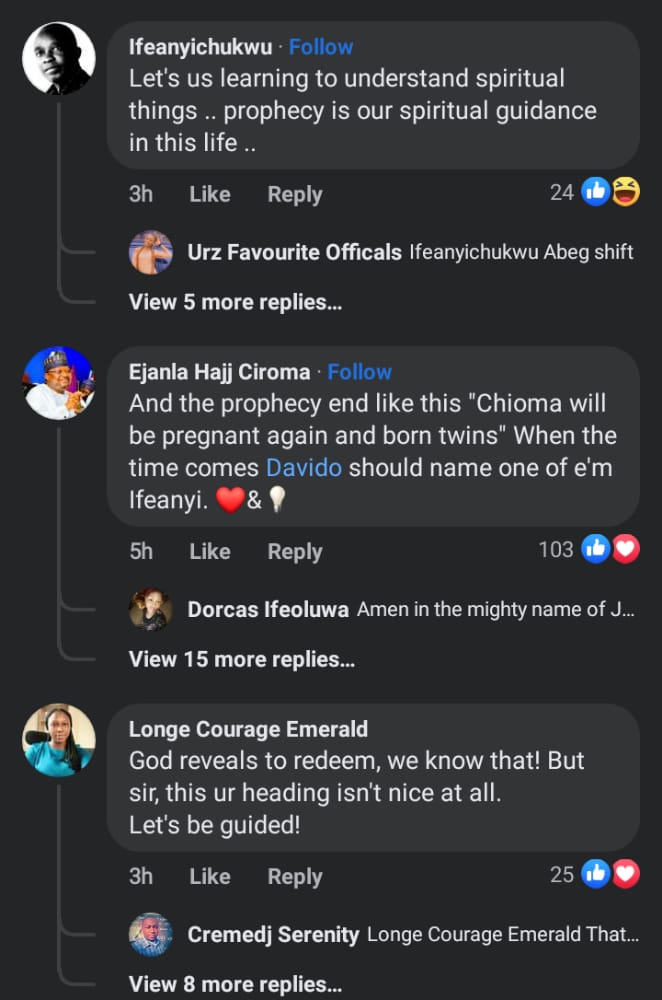Open Ifeanyichukwu's profile picture
The image size is (662, 1000).
(x=59, y=58)
